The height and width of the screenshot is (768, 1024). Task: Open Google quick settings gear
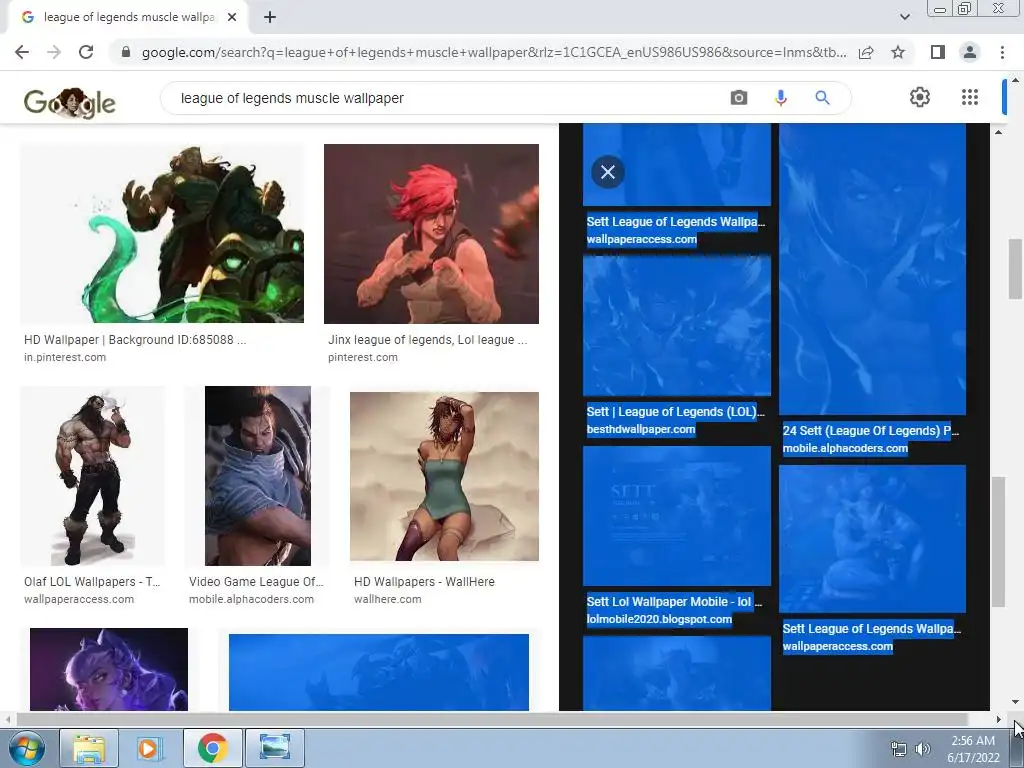click(920, 97)
